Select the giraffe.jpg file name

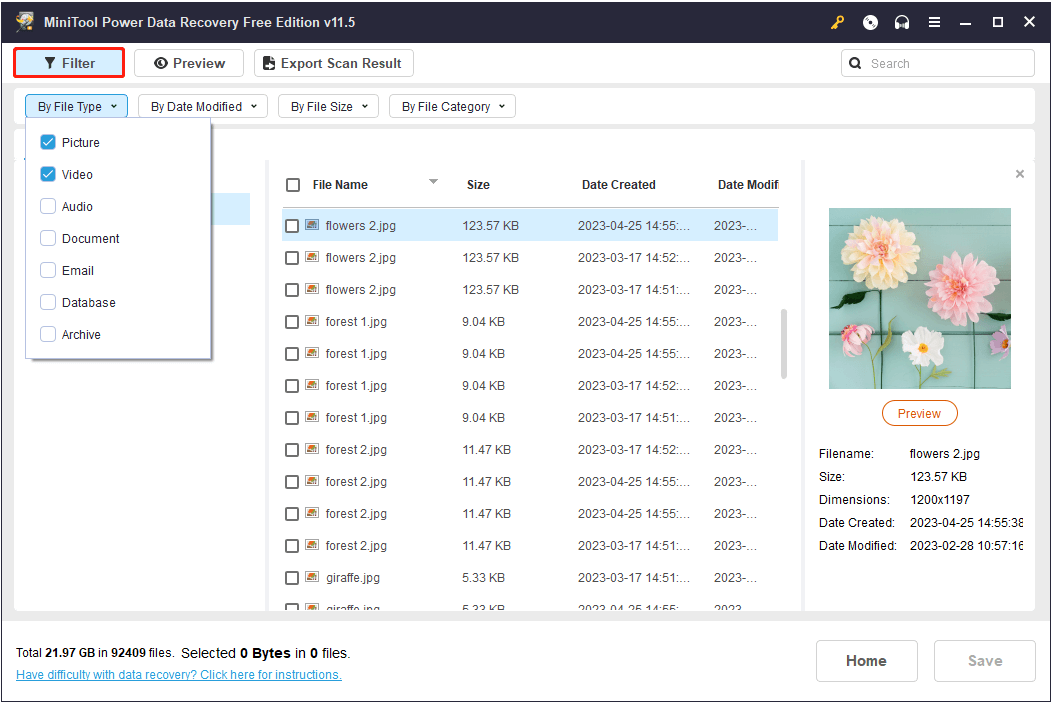353,578
